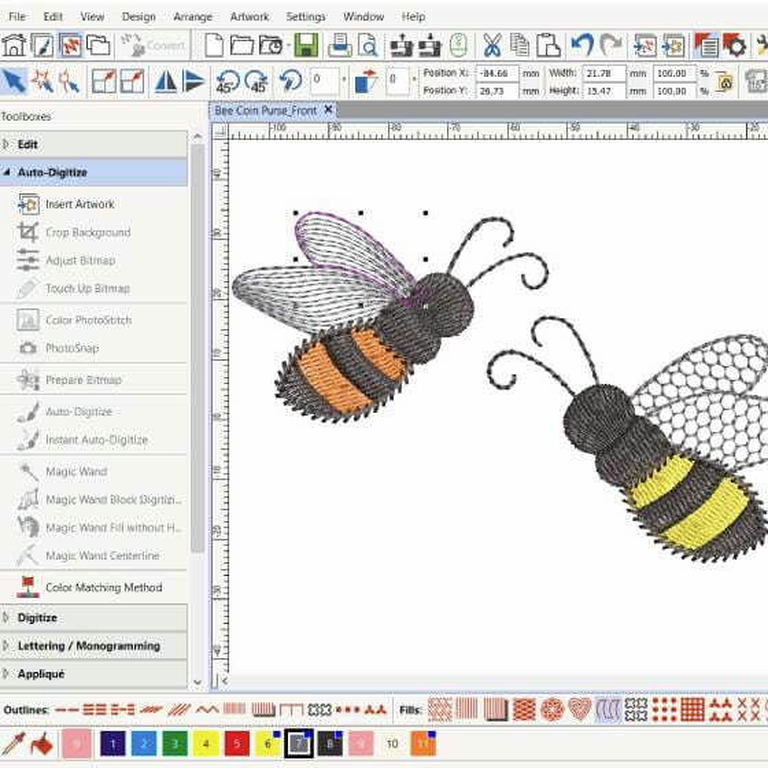The height and width of the screenshot is (768, 768).
Task: Click the Cut scissors icon
Action: click(491, 45)
